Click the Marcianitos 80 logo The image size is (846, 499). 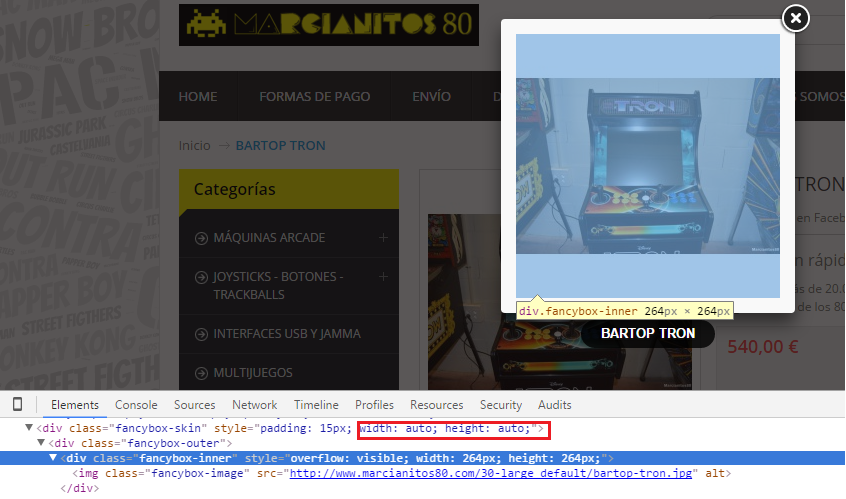pos(329,25)
